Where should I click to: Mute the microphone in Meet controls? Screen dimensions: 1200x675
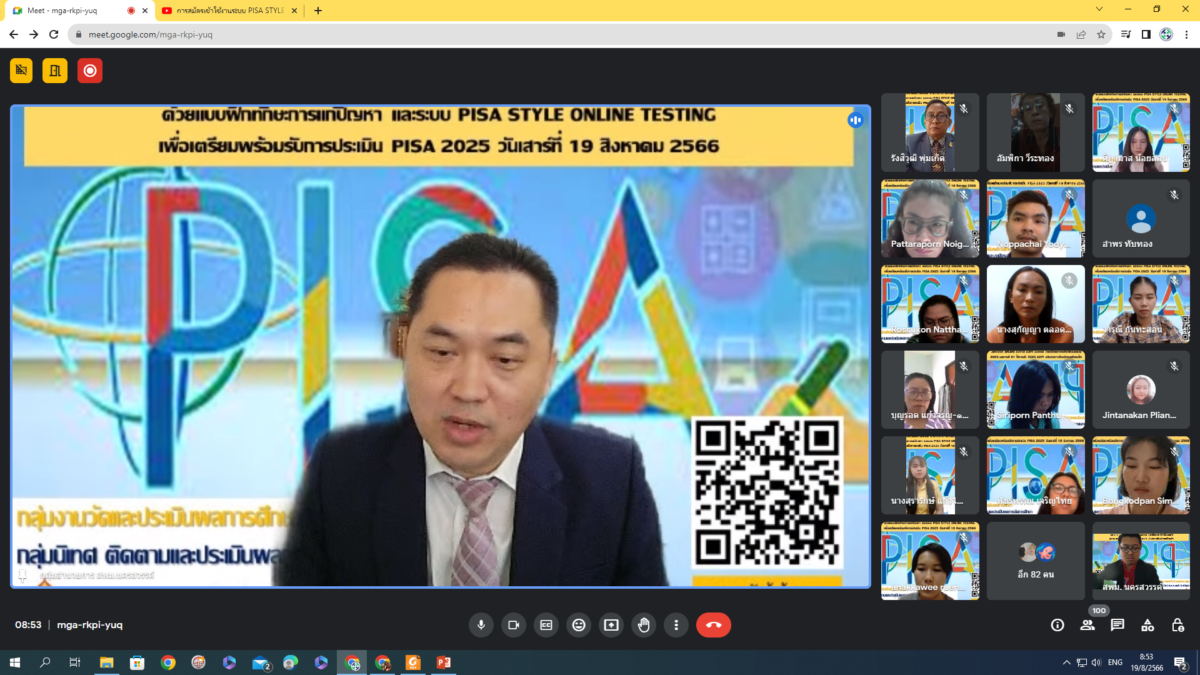click(481, 625)
